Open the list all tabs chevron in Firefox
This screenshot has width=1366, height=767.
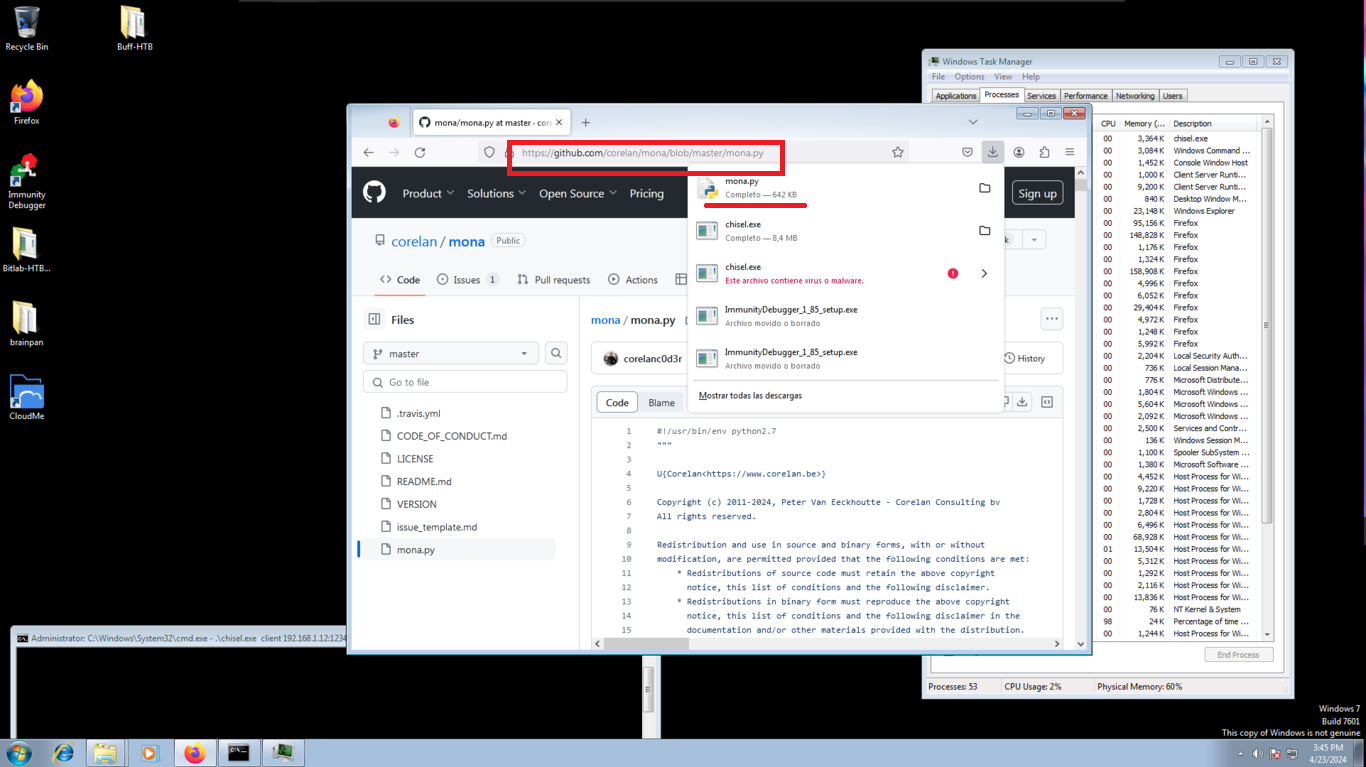[x=973, y=122]
